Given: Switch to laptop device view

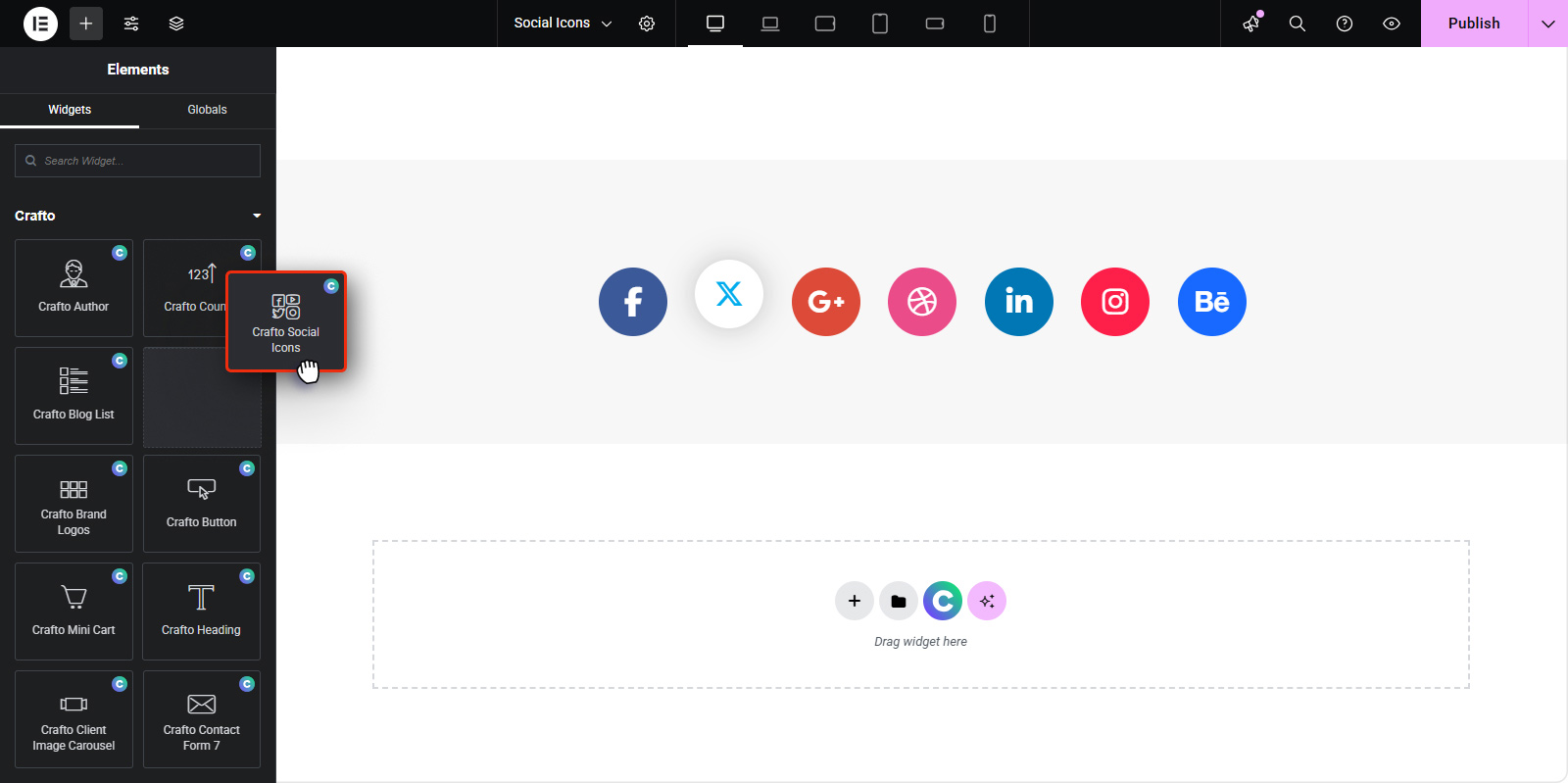Looking at the screenshot, I should (770, 24).
